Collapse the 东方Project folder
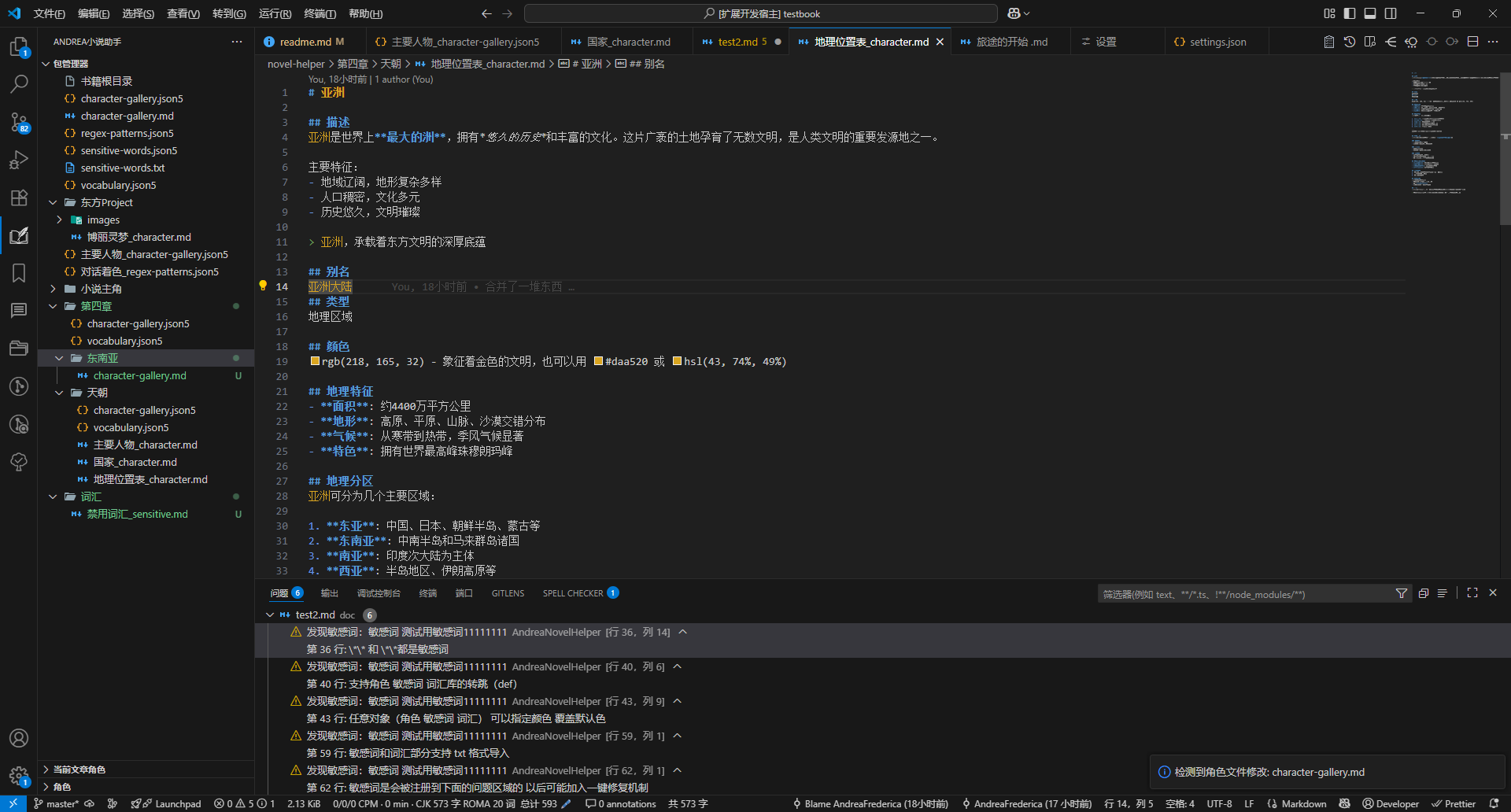The width and height of the screenshot is (1511, 812). [53, 202]
